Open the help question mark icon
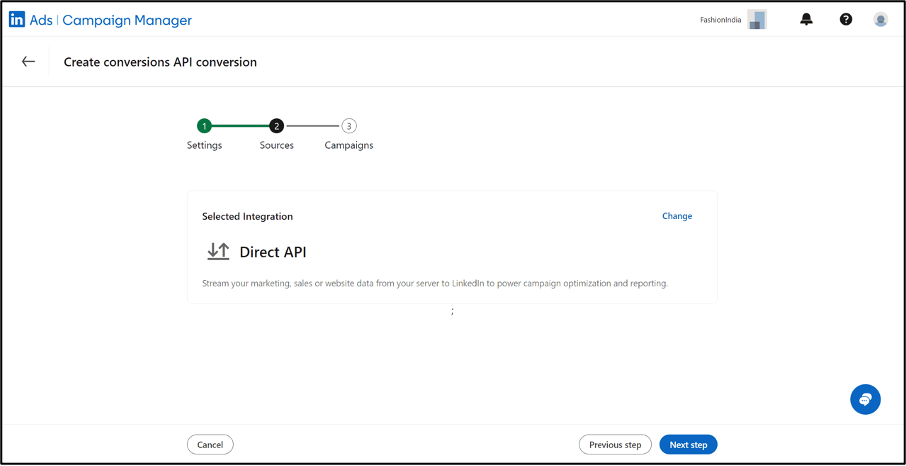Image resolution: width=906 pixels, height=466 pixels. tap(845, 20)
